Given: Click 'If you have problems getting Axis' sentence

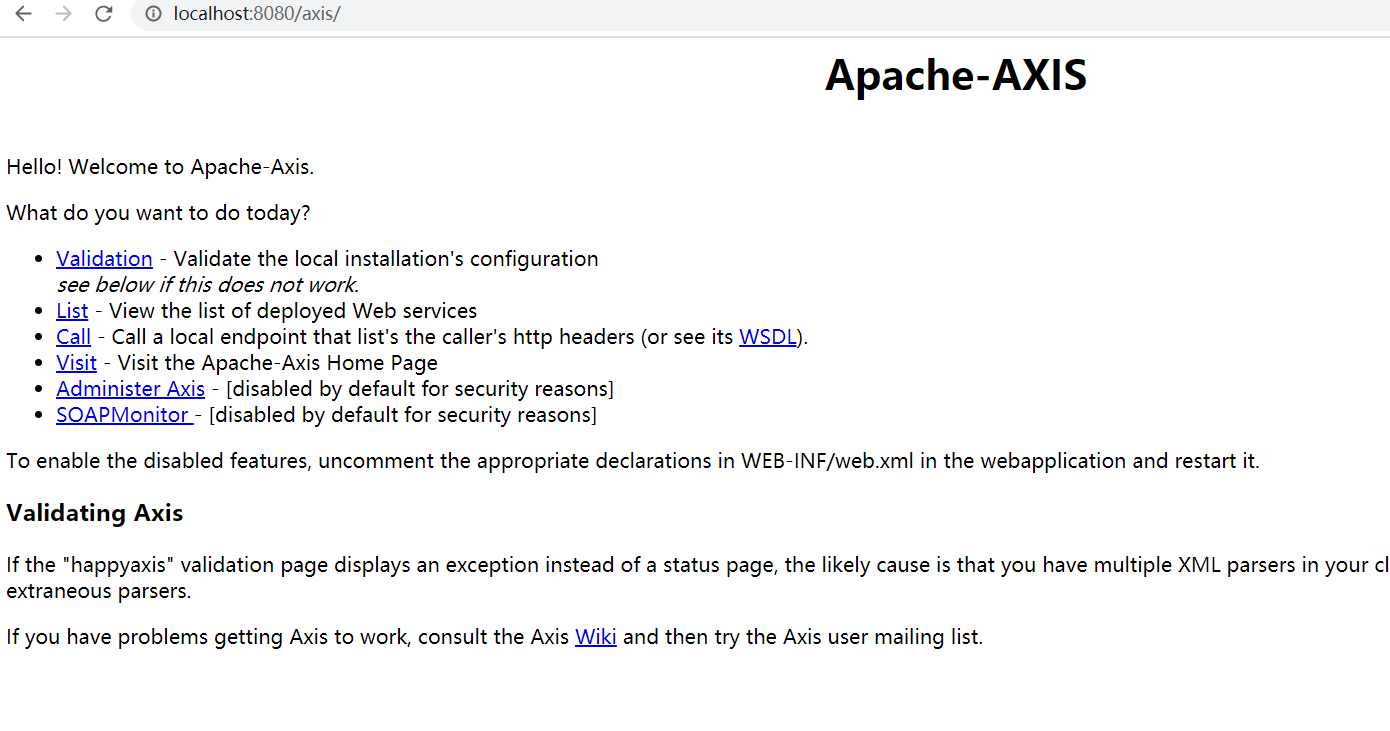Looking at the screenshot, I should click(494, 637).
